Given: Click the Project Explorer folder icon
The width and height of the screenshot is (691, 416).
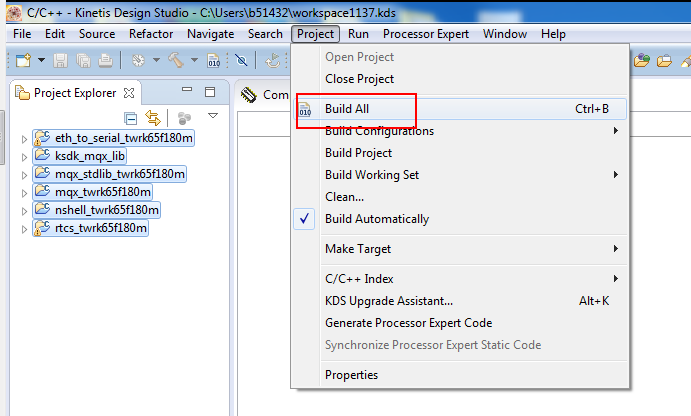Looking at the screenshot, I should click(22, 93).
